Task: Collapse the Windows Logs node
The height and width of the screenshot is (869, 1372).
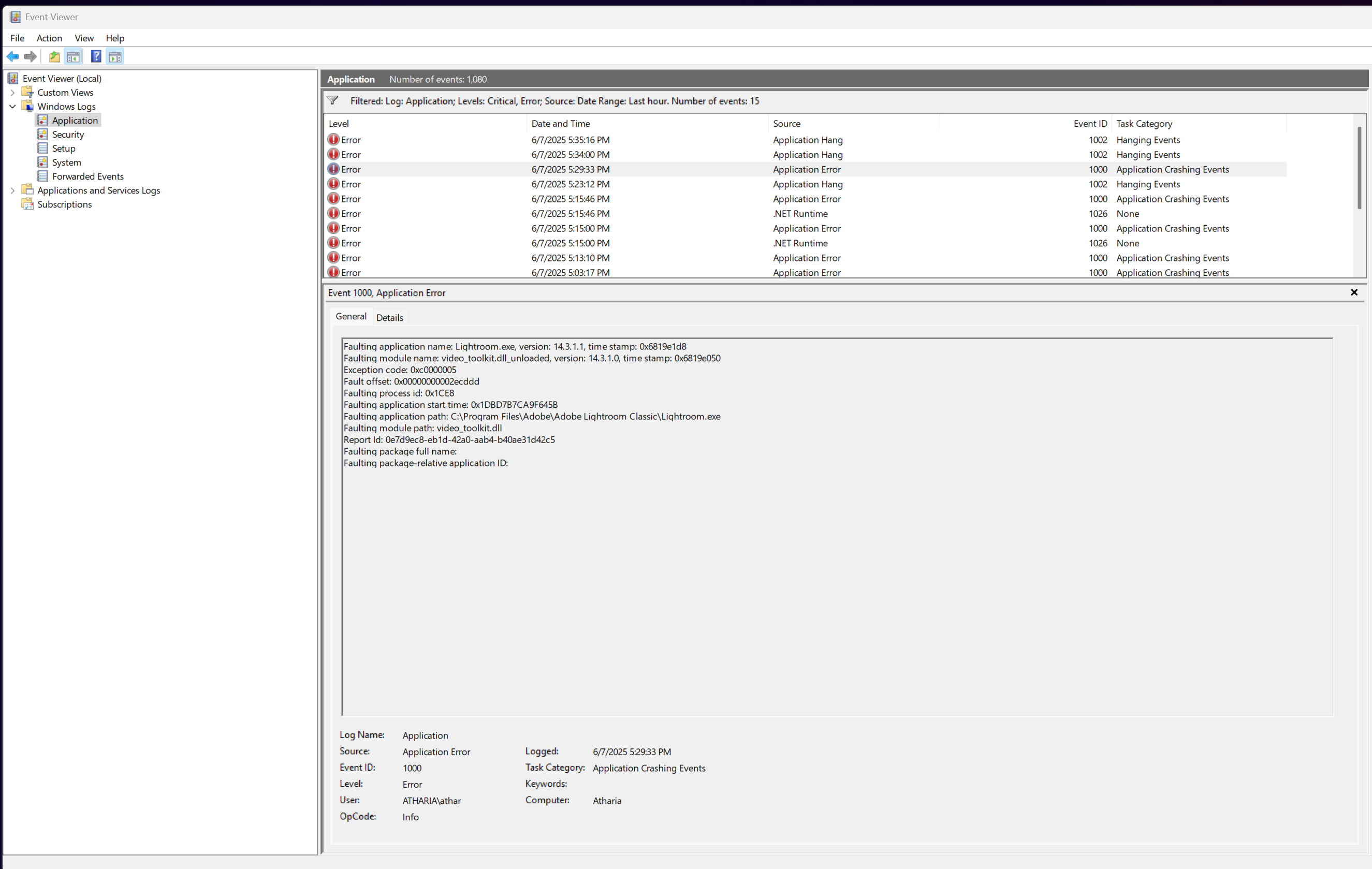Action: pyautogui.click(x=12, y=107)
